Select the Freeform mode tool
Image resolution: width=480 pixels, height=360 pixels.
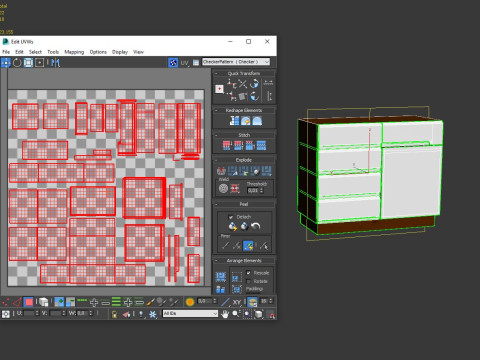click(40, 63)
